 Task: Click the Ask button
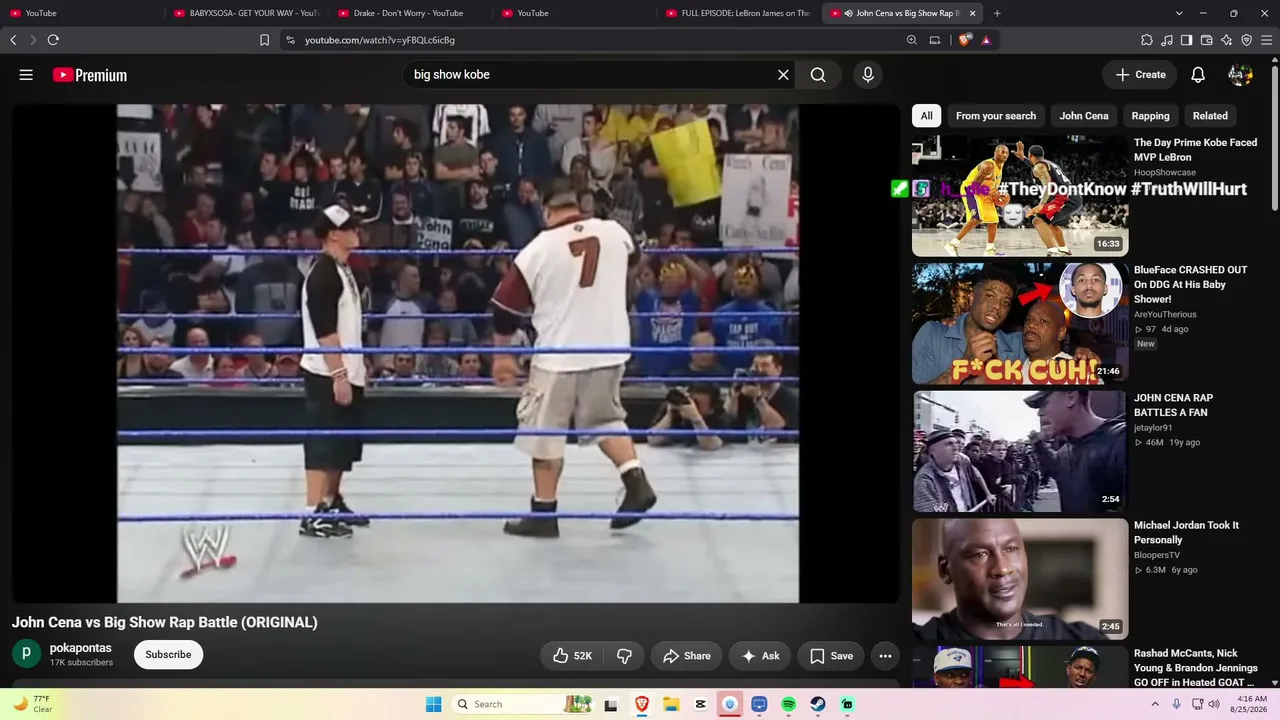[760, 656]
